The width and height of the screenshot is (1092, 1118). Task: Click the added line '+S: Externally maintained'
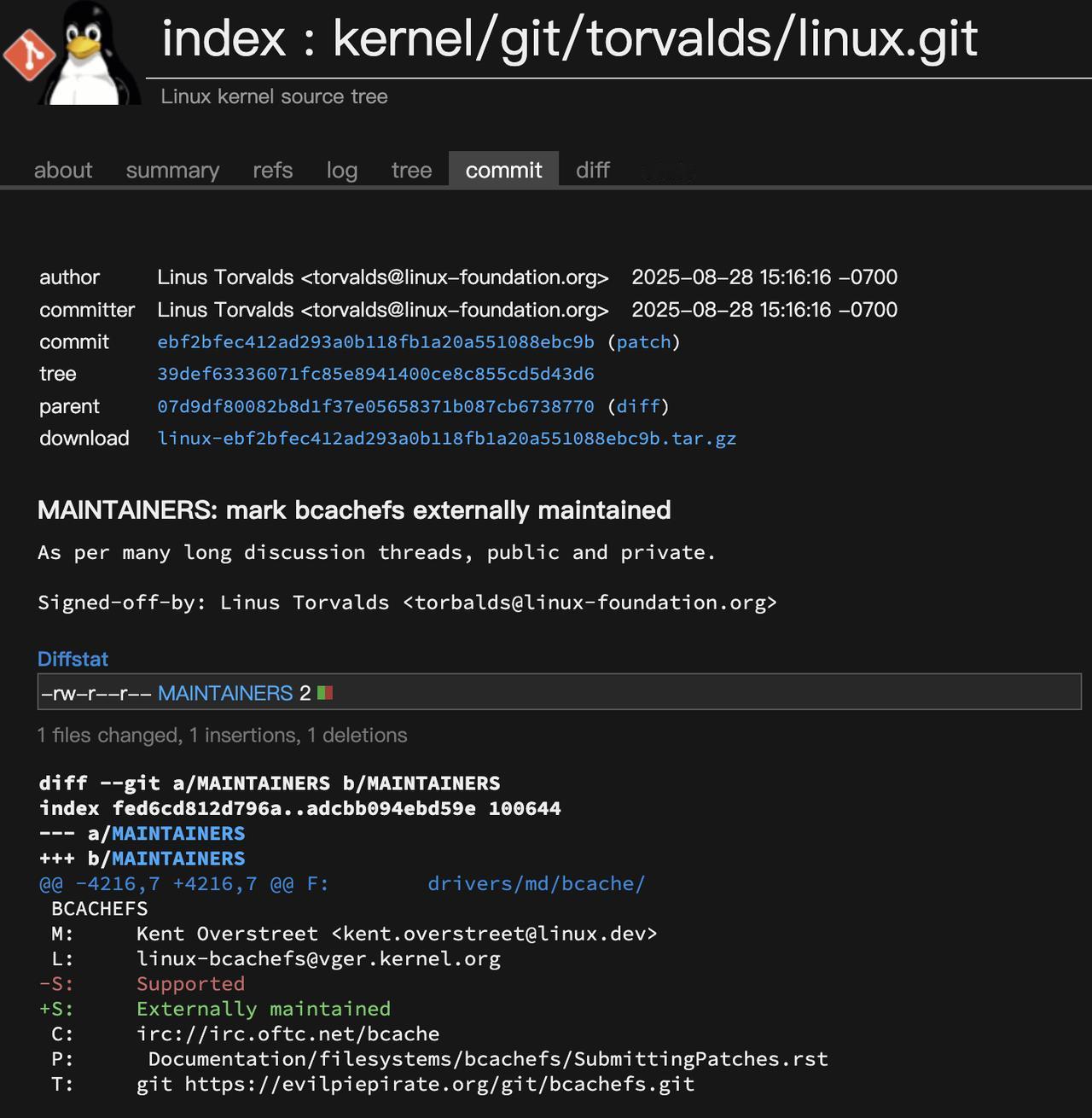click(214, 1009)
